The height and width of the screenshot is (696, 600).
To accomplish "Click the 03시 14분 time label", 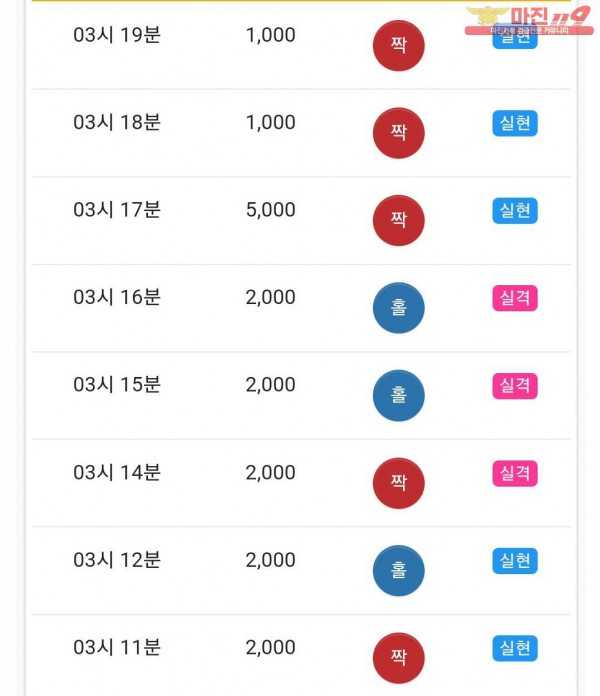I will [x=117, y=472].
